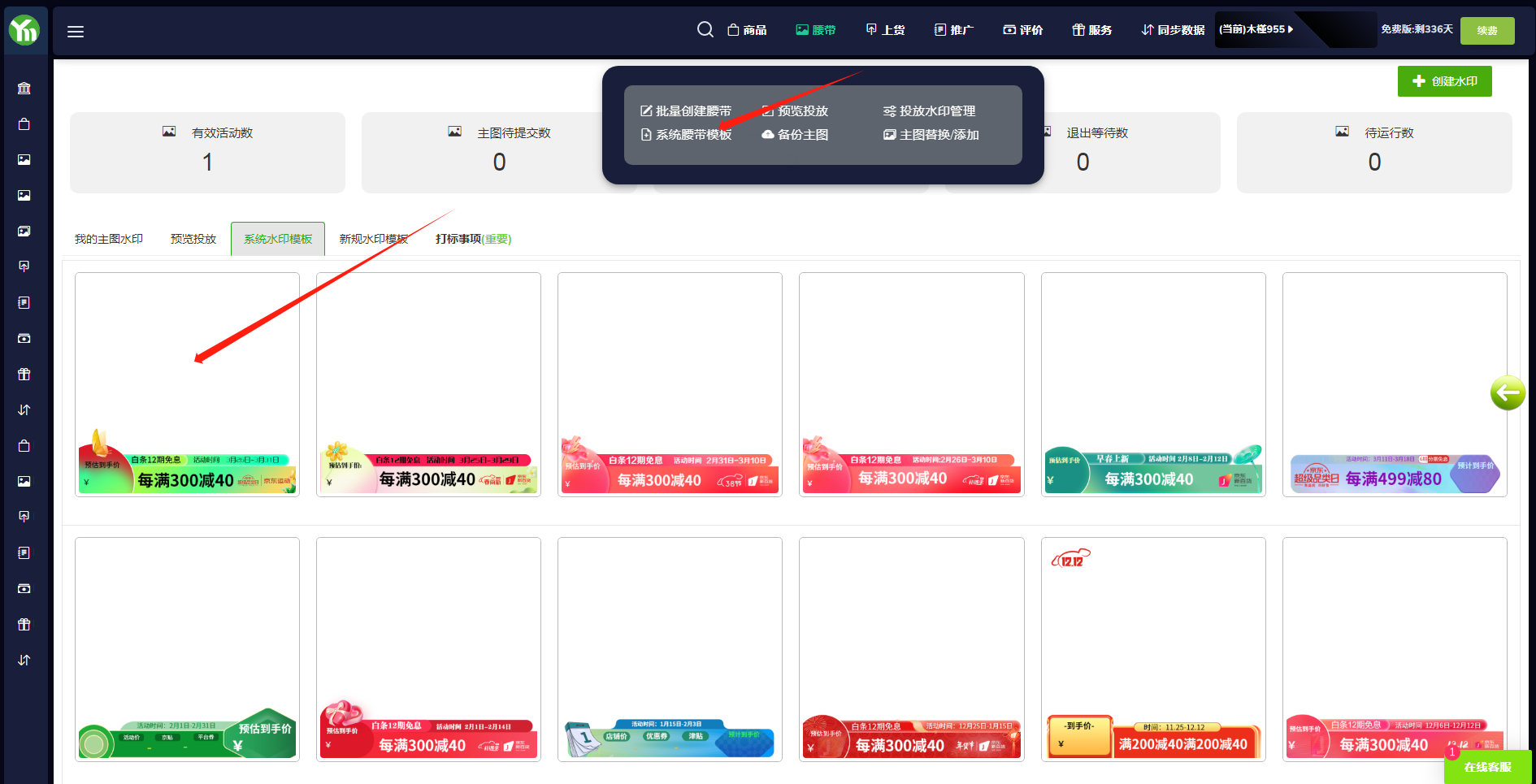Open 在线客服 chat button

1487,767
